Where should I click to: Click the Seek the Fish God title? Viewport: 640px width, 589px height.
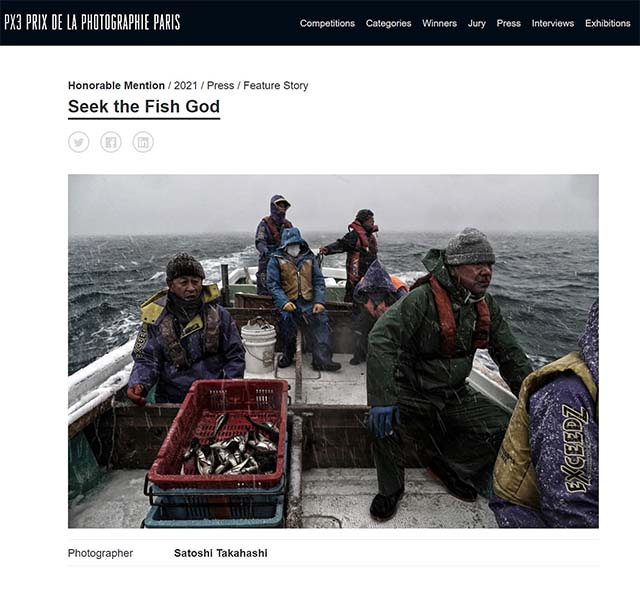pyautogui.click(x=144, y=107)
